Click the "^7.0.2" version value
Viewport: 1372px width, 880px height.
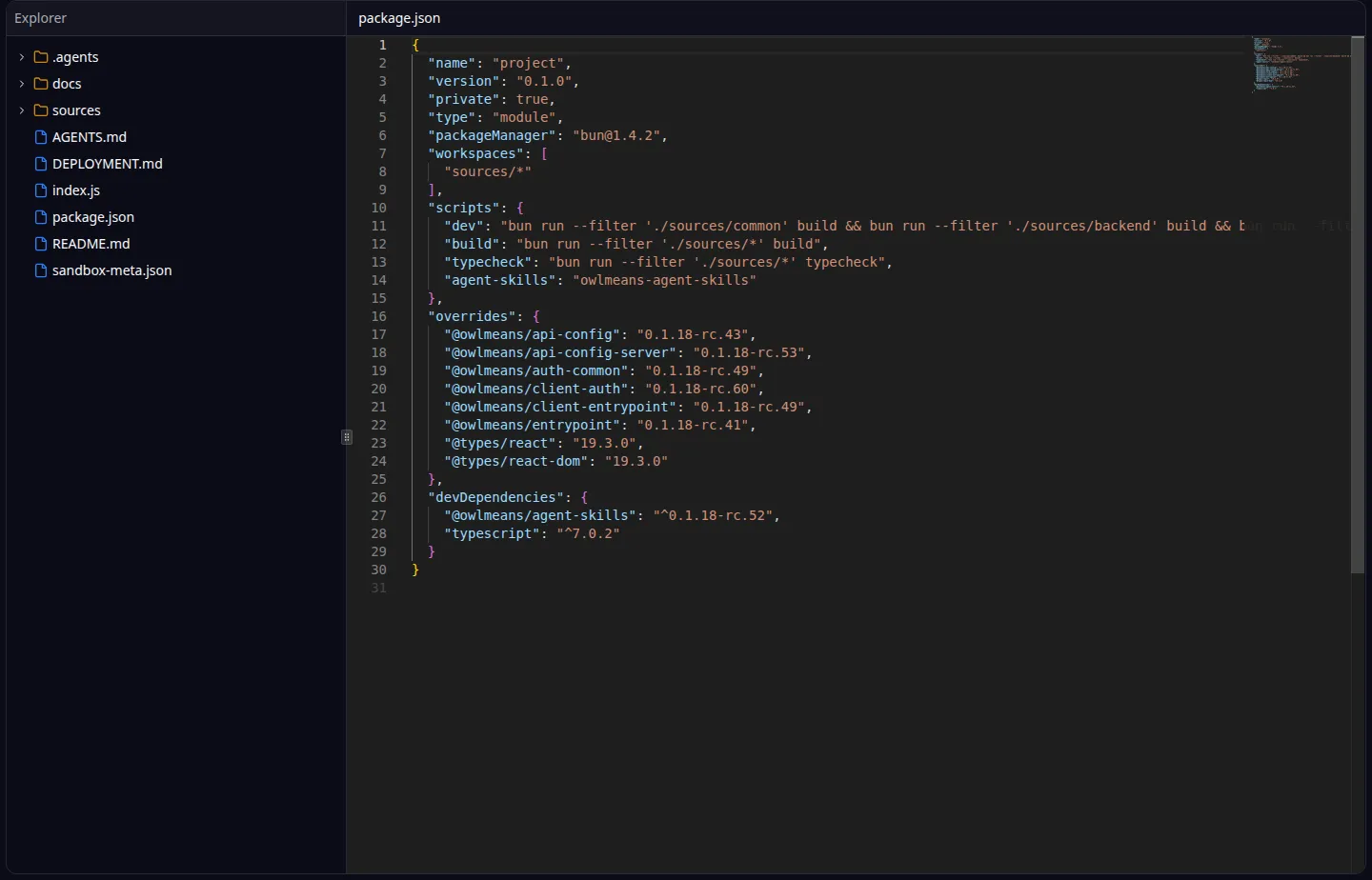pyautogui.click(x=589, y=533)
